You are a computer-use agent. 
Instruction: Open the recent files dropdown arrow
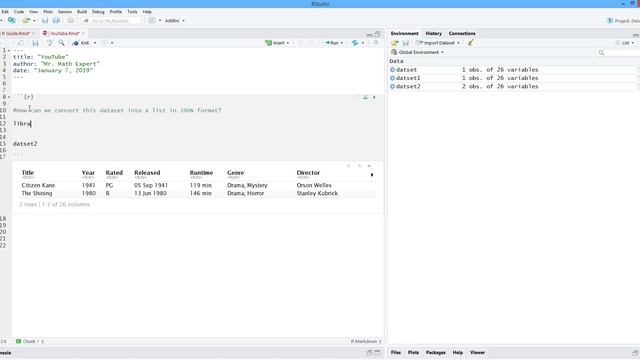coord(34,20)
